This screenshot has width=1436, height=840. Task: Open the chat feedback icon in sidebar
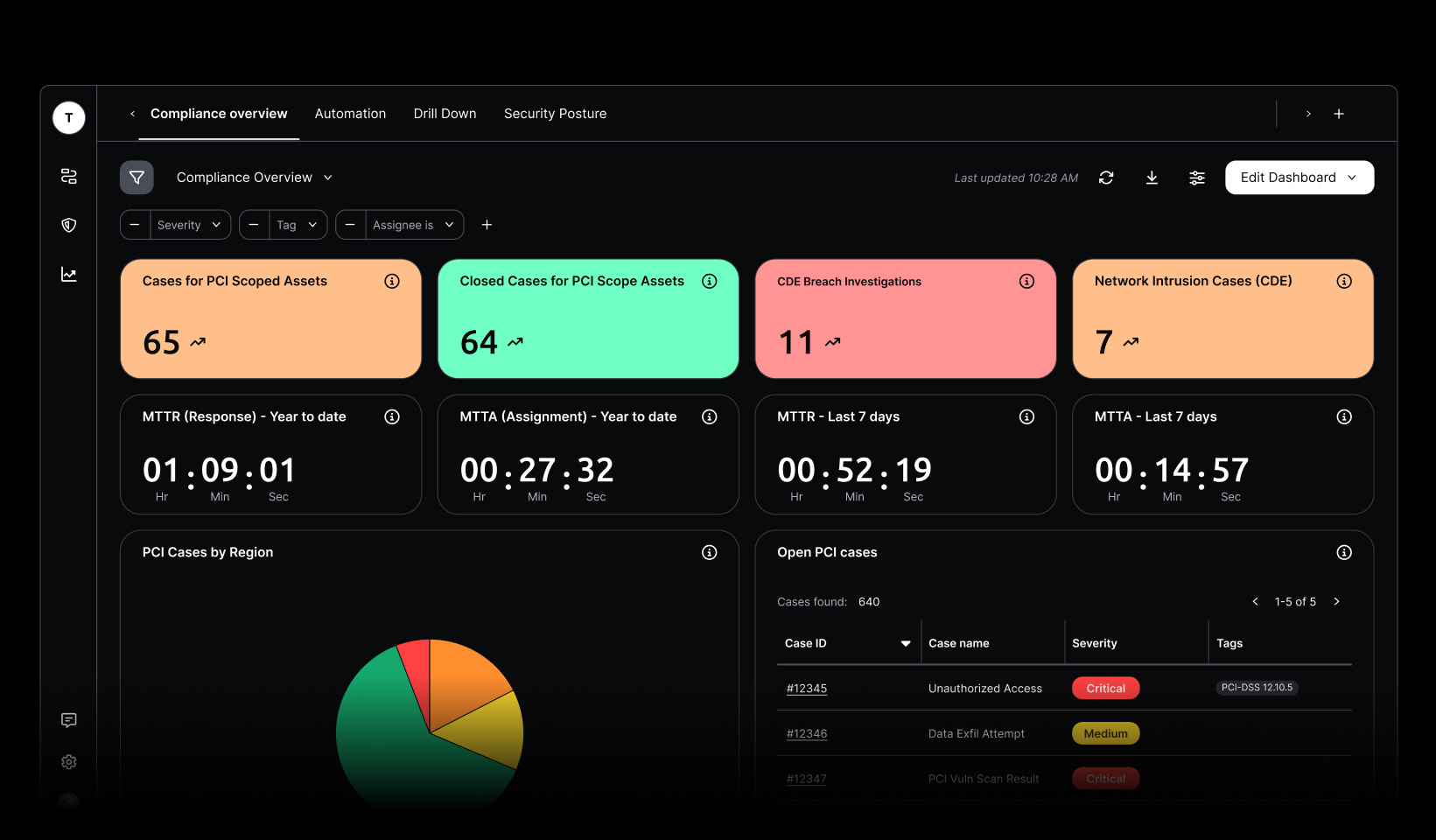(69, 720)
